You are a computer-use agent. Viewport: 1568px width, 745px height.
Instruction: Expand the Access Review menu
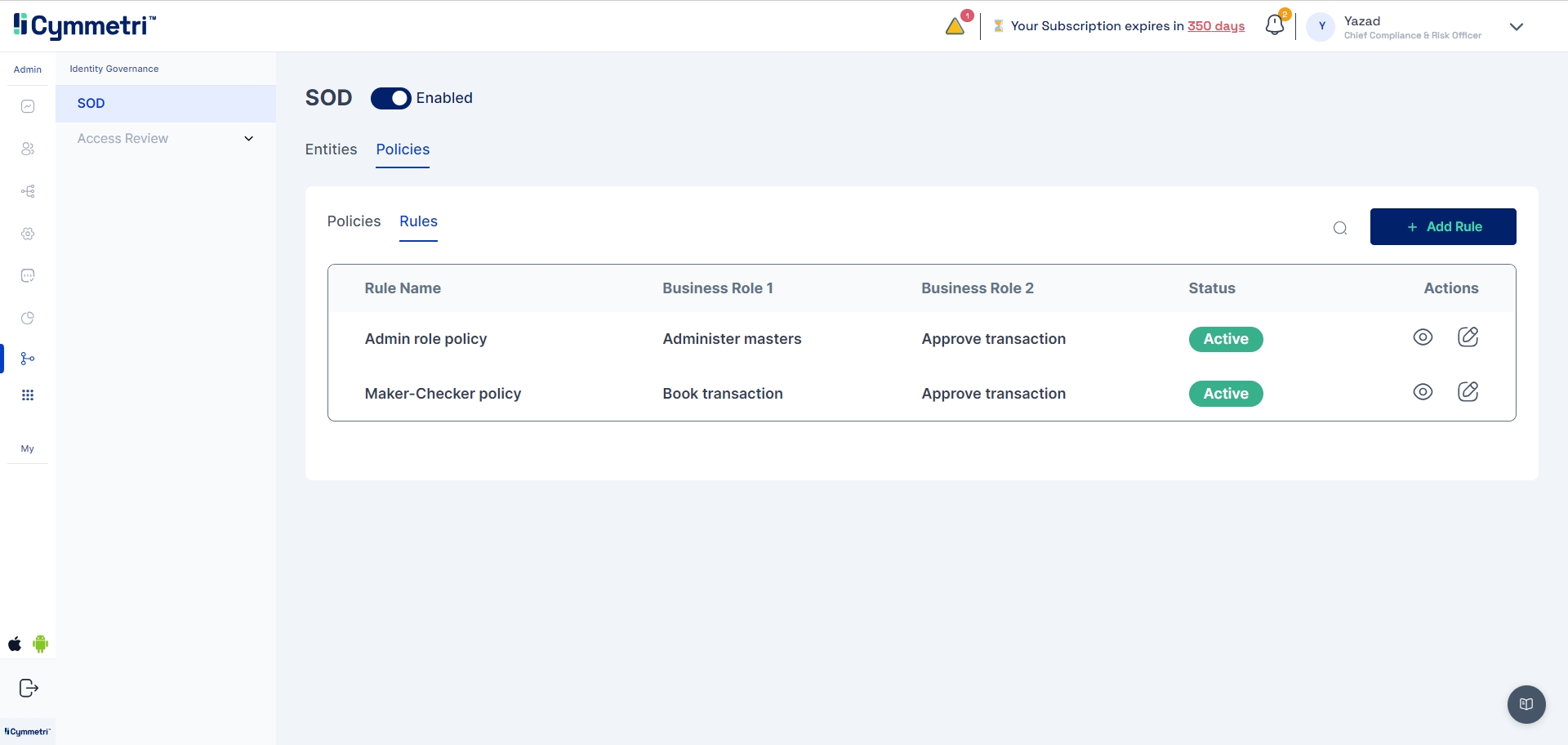248,139
